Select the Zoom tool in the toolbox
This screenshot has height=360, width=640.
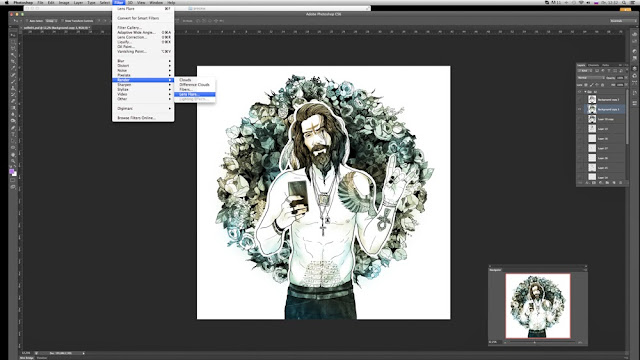13,161
